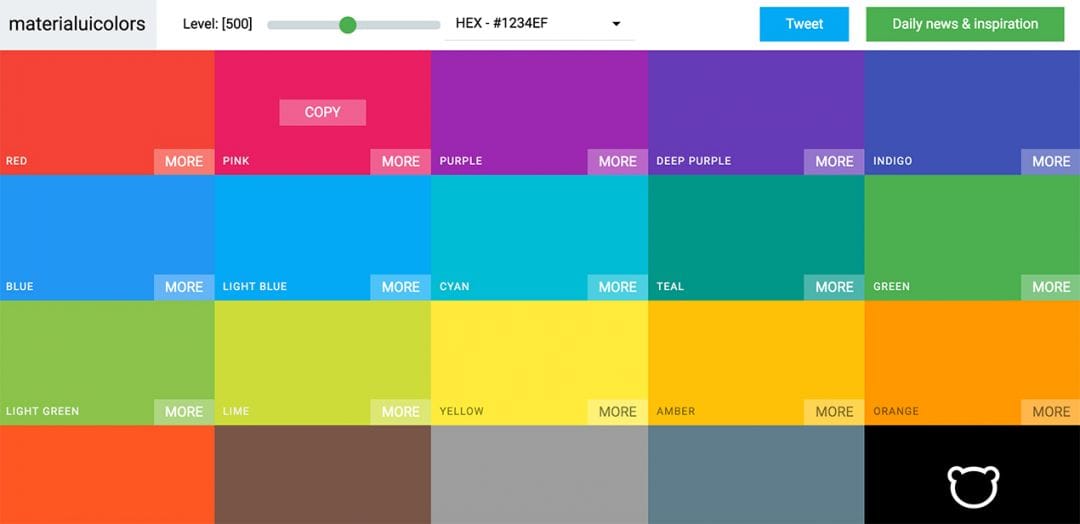Show MORE shades for Pink
This screenshot has width=1080, height=524.
(x=400, y=162)
